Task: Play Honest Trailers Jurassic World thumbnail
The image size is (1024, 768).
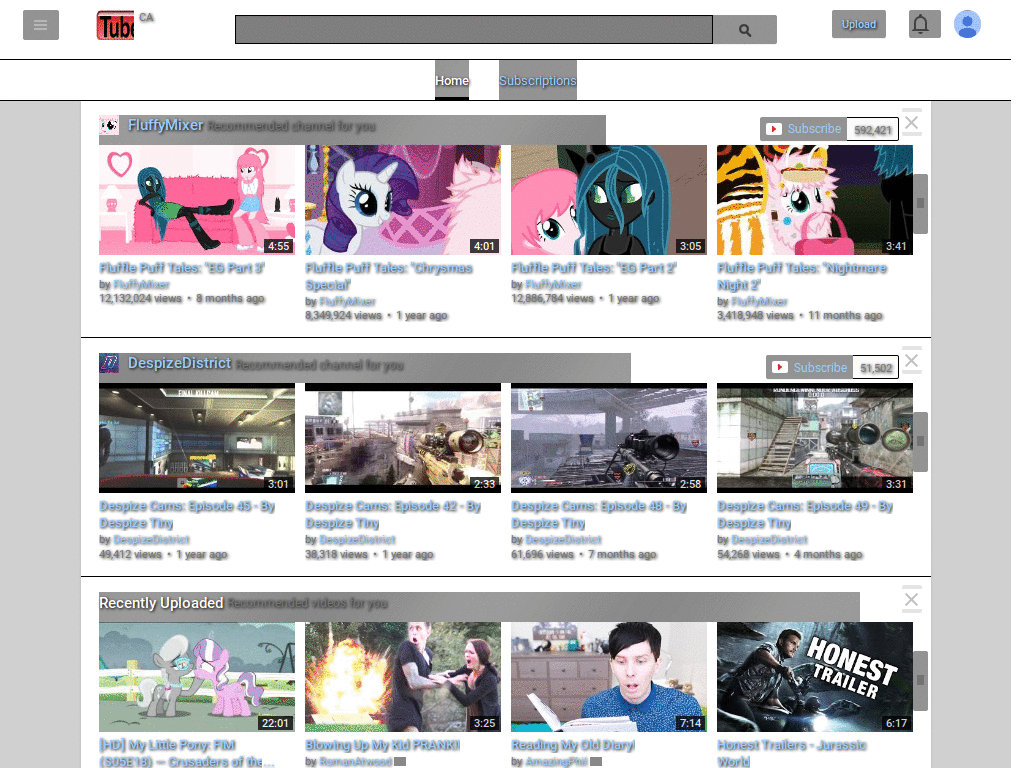Action: 814,677
